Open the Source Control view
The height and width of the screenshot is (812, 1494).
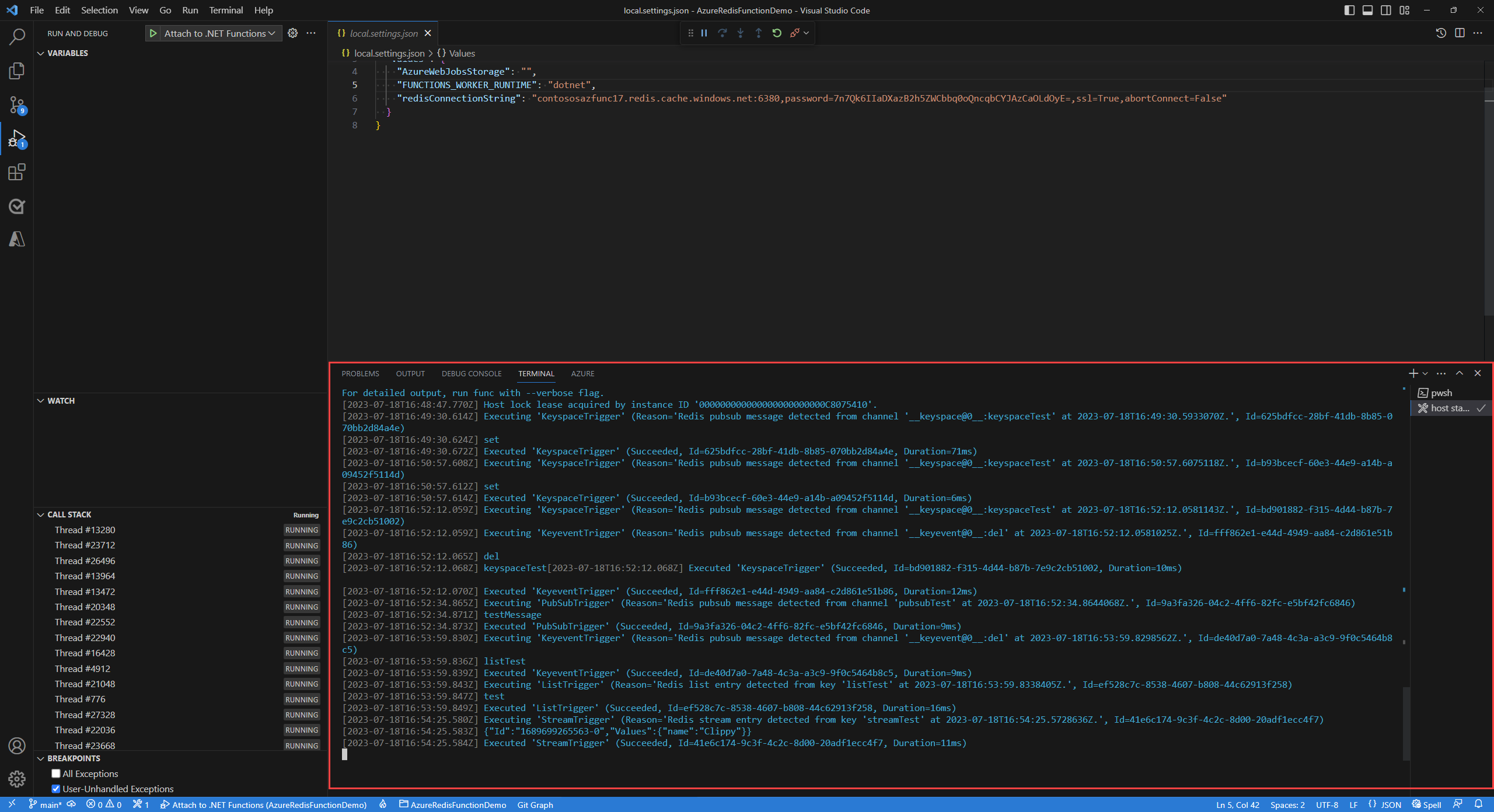[x=17, y=105]
